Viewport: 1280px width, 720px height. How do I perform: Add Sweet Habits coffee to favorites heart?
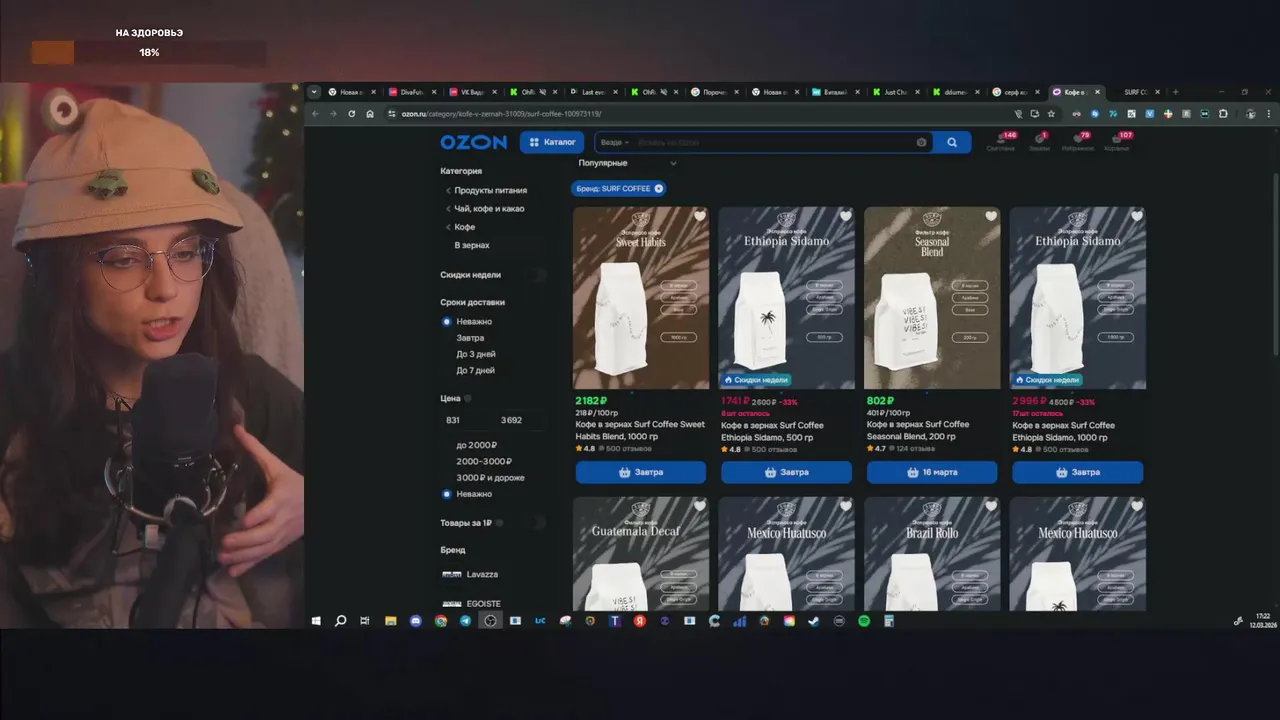tap(699, 216)
